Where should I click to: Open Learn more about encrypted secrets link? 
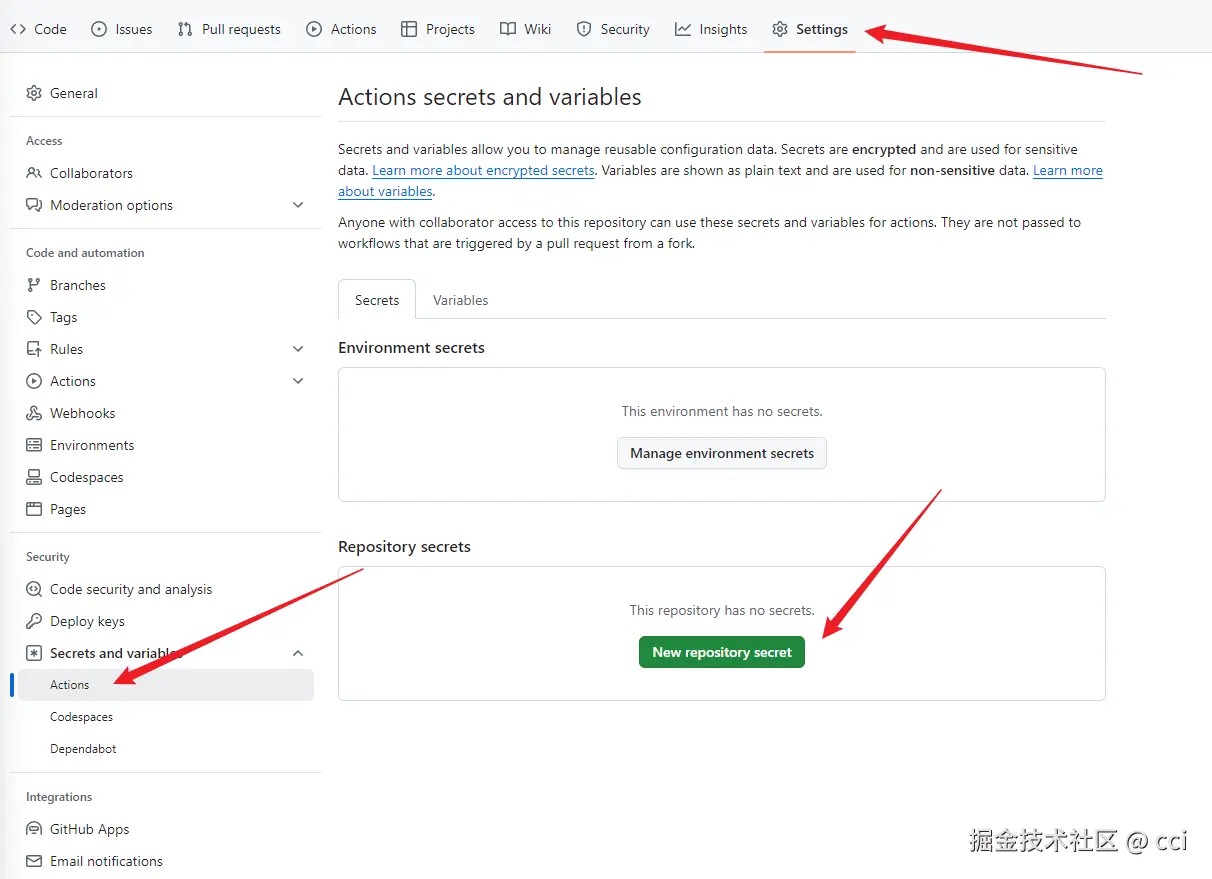484,171
